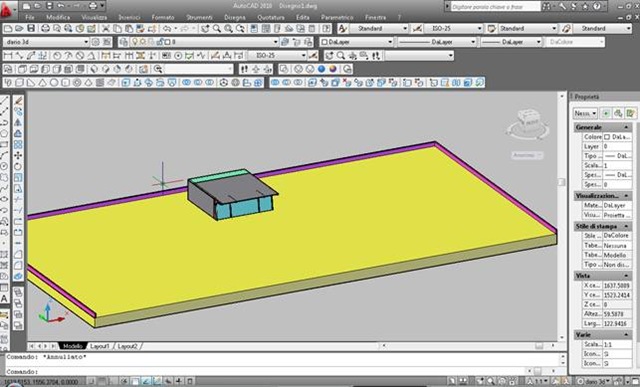Click the Text Style icon beside Standard dropdown
This screenshot has height=387, width=640.
pos(342,29)
